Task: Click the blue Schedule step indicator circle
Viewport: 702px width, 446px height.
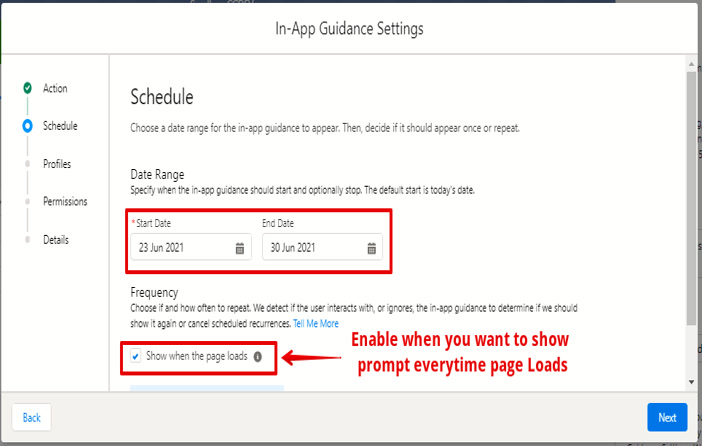Action: click(27, 126)
